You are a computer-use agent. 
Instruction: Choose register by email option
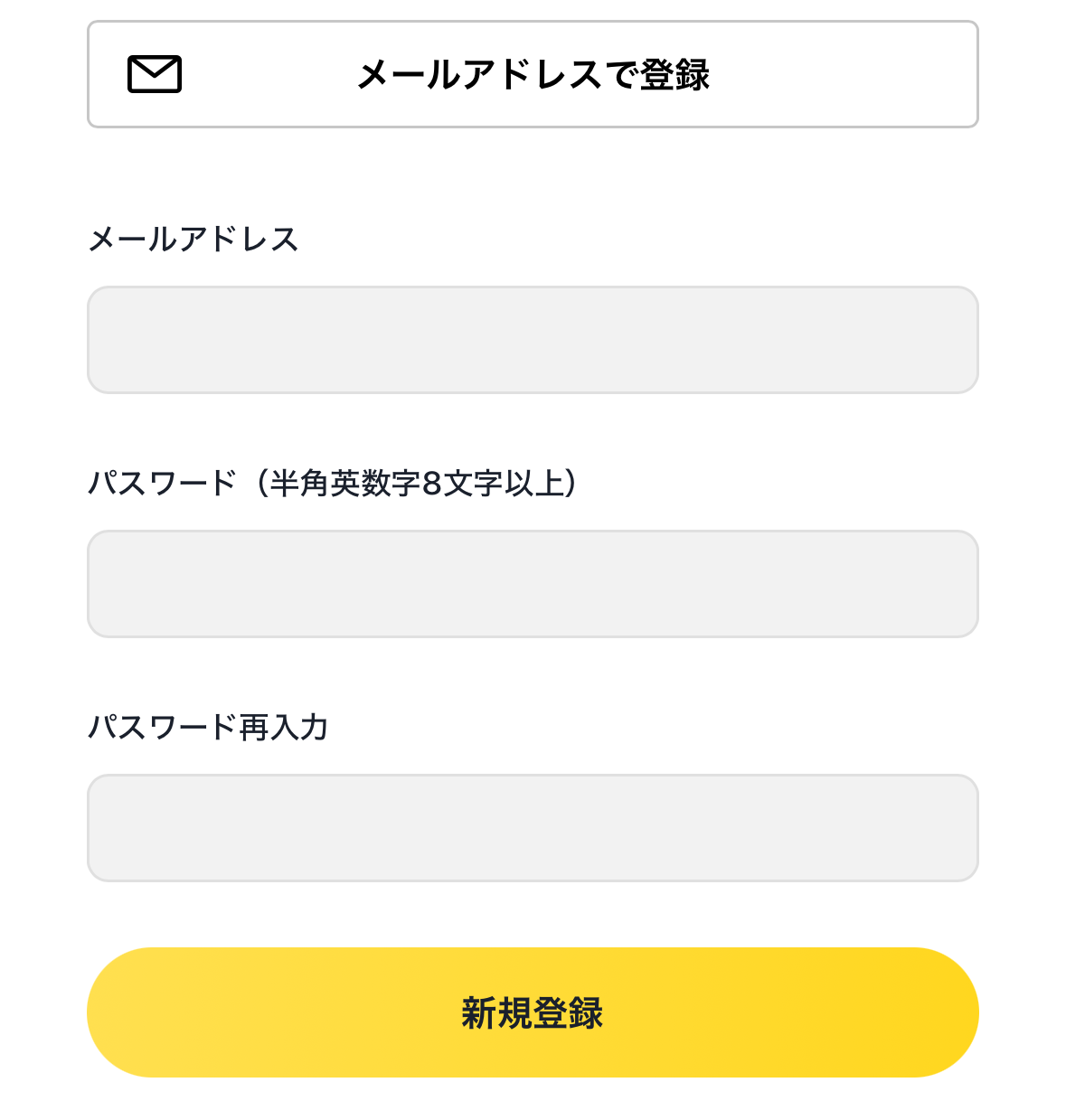(533, 74)
